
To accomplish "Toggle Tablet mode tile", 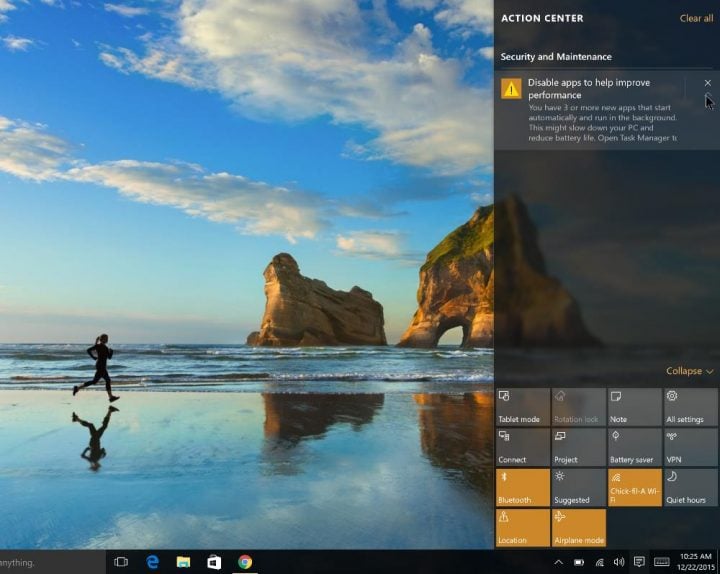I will pos(523,407).
